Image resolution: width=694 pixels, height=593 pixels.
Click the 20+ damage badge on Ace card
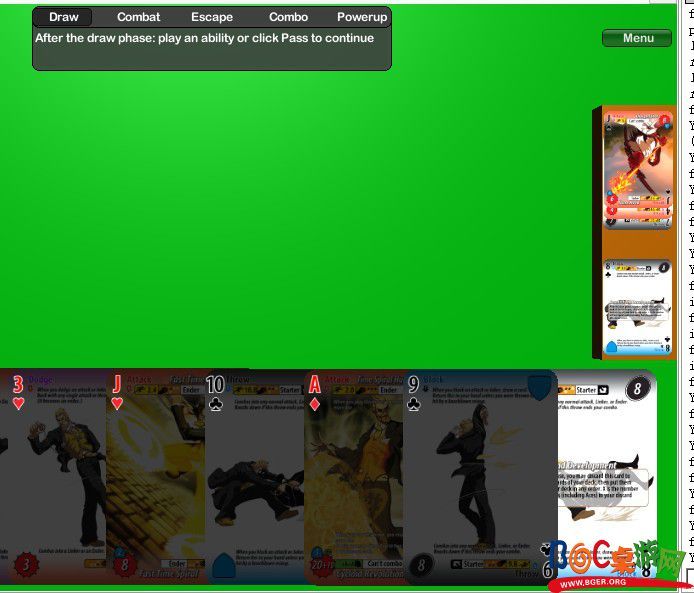[322, 565]
